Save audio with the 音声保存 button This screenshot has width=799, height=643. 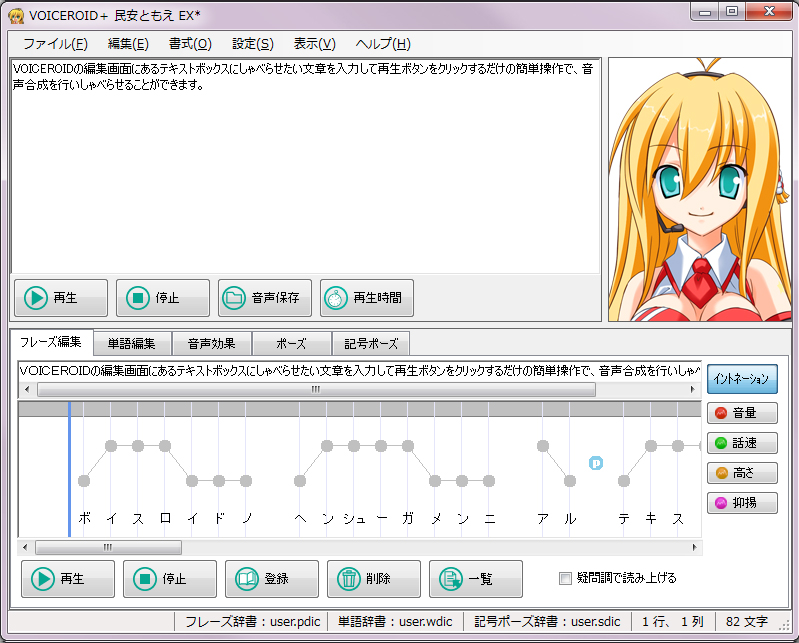pyautogui.click(x=264, y=298)
